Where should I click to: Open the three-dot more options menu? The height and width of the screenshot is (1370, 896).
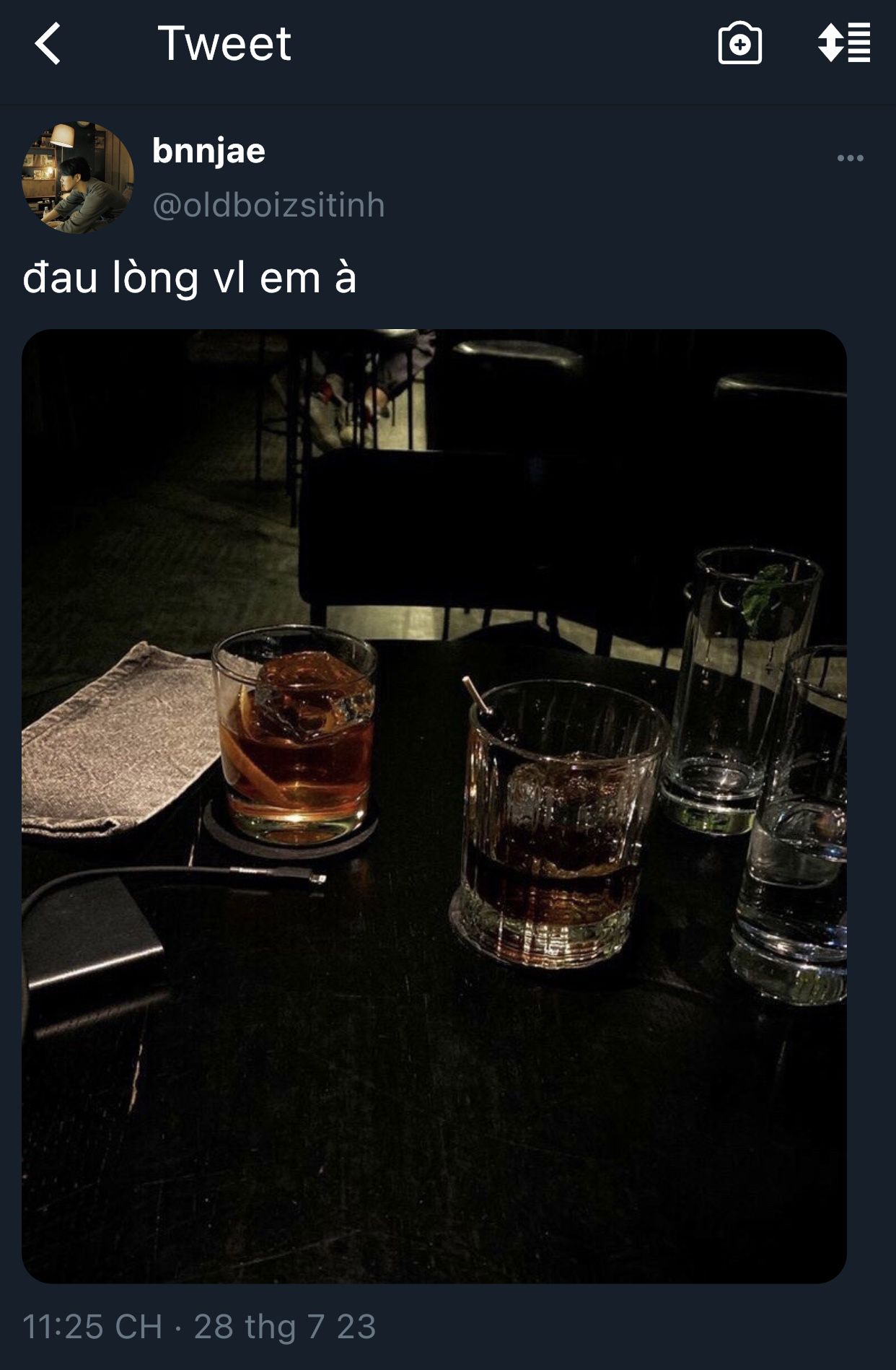point(850,158)
